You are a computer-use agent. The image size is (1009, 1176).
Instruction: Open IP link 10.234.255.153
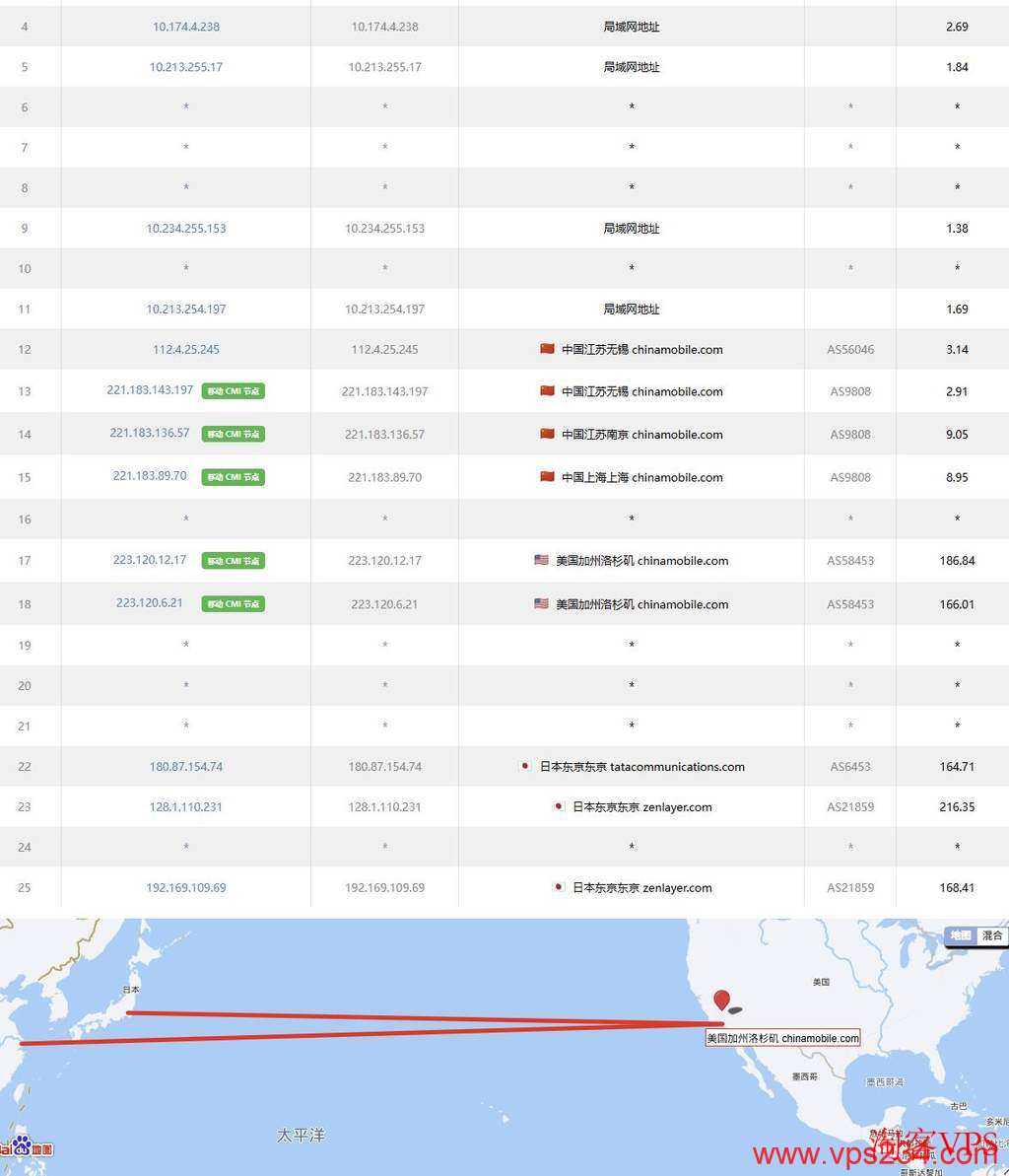click(x=186, y=228)
